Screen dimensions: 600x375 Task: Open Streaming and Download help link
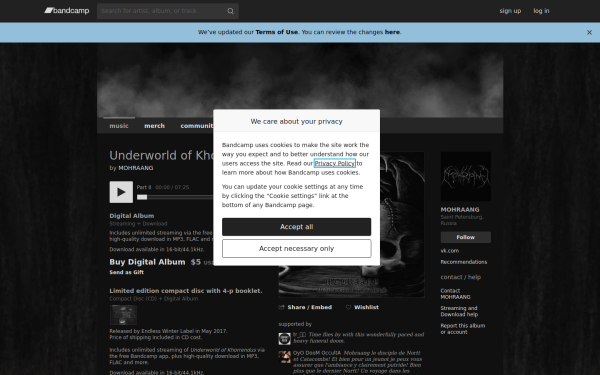point(459,311)
